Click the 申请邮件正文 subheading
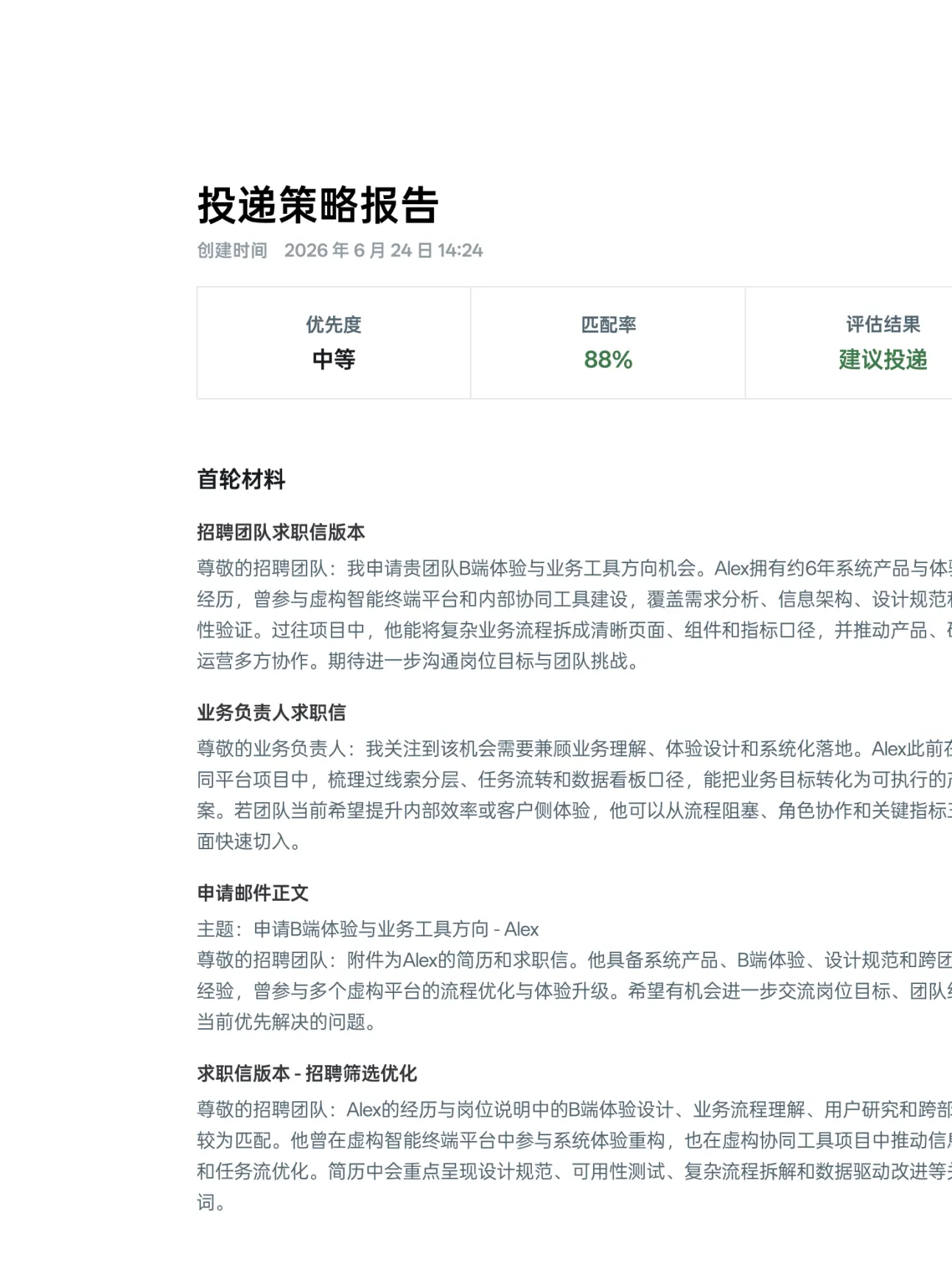Viewport: 952px width, 1276px height. (x=253, y=893)
